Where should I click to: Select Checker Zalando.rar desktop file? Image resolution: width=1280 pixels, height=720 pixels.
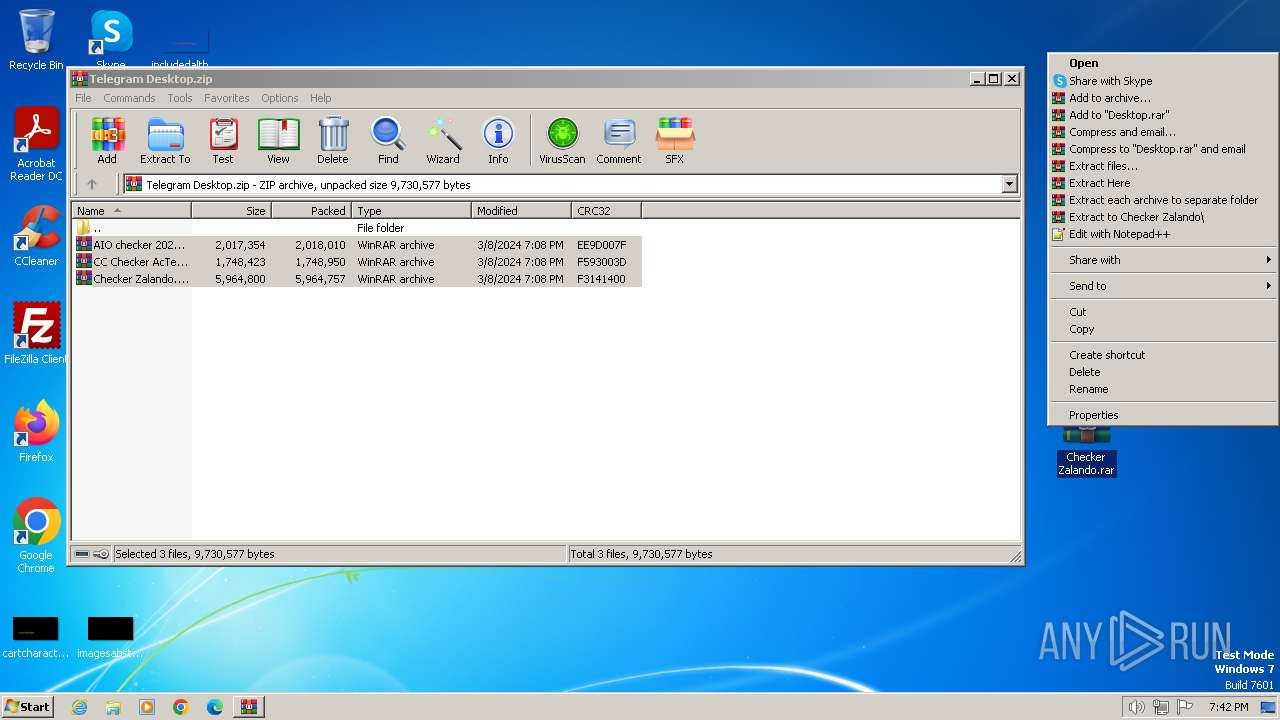(1086, 451)
